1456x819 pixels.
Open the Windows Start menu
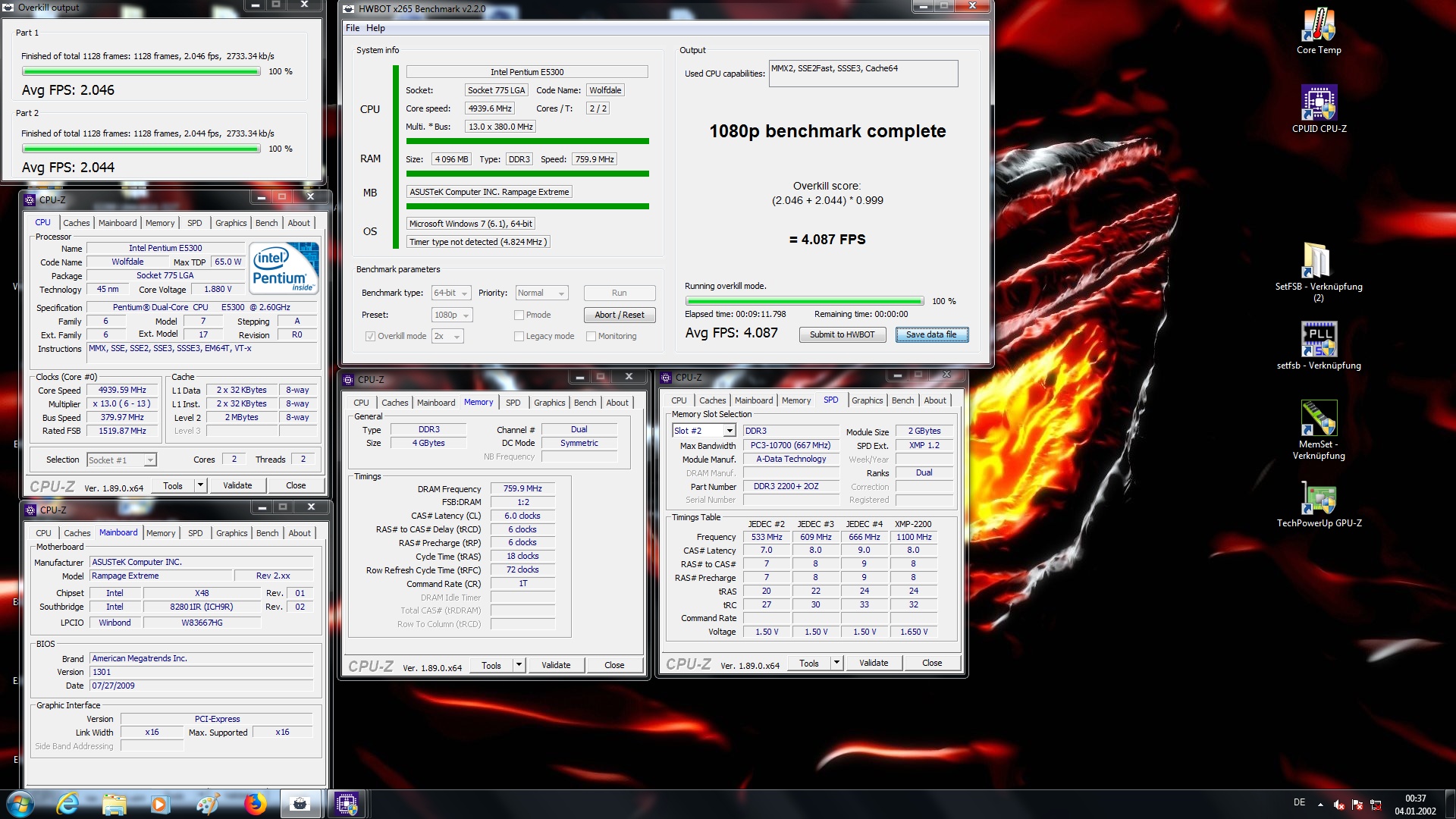click(x=20, y=804)
